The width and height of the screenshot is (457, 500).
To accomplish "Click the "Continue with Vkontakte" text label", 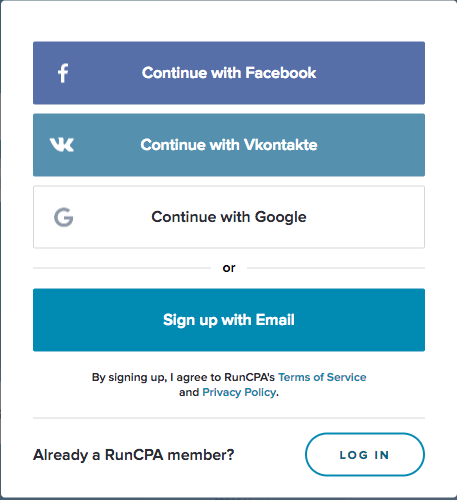I will [229, 145].
